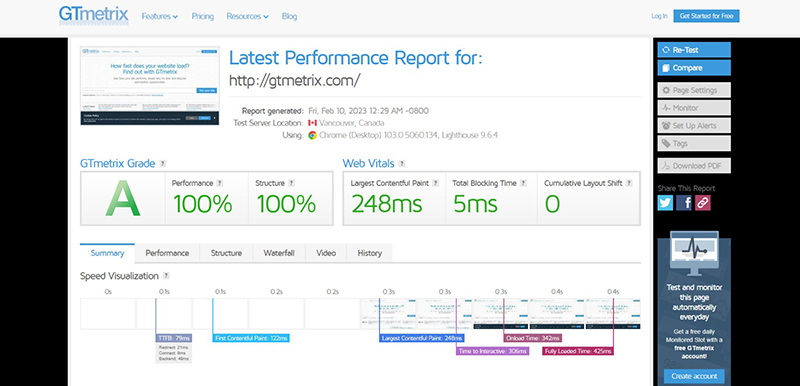The width and height of the screenshot is (800, 386).
Task: Click the Log In link
Action: pyautogui.click(x=659, y=16)
